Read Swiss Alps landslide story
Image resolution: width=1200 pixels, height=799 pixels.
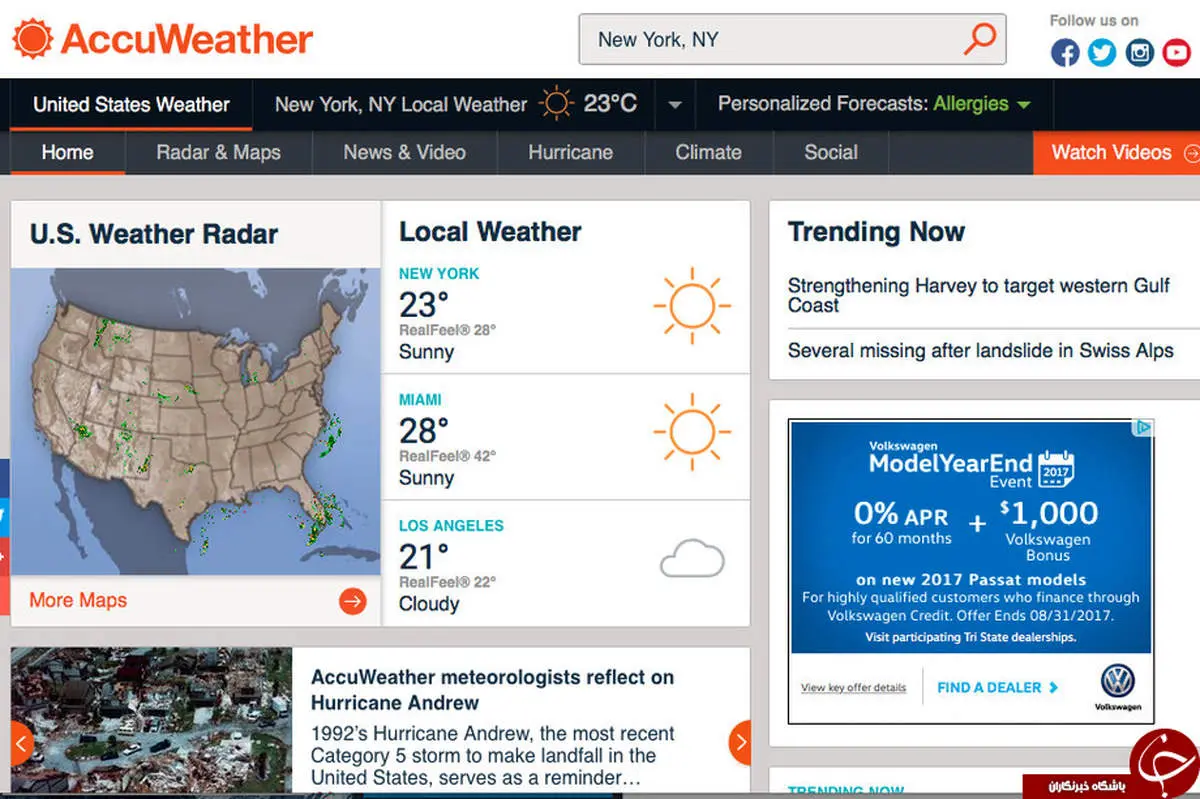click(980, 351)
